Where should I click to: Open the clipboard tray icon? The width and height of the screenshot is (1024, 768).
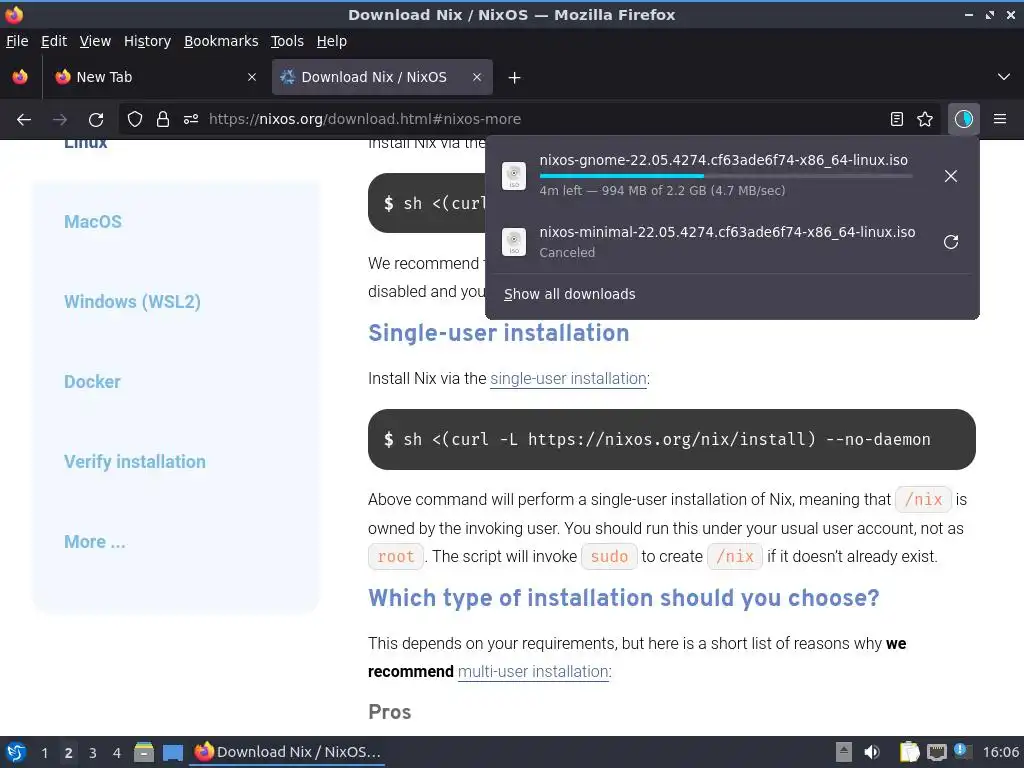[909, 752]
